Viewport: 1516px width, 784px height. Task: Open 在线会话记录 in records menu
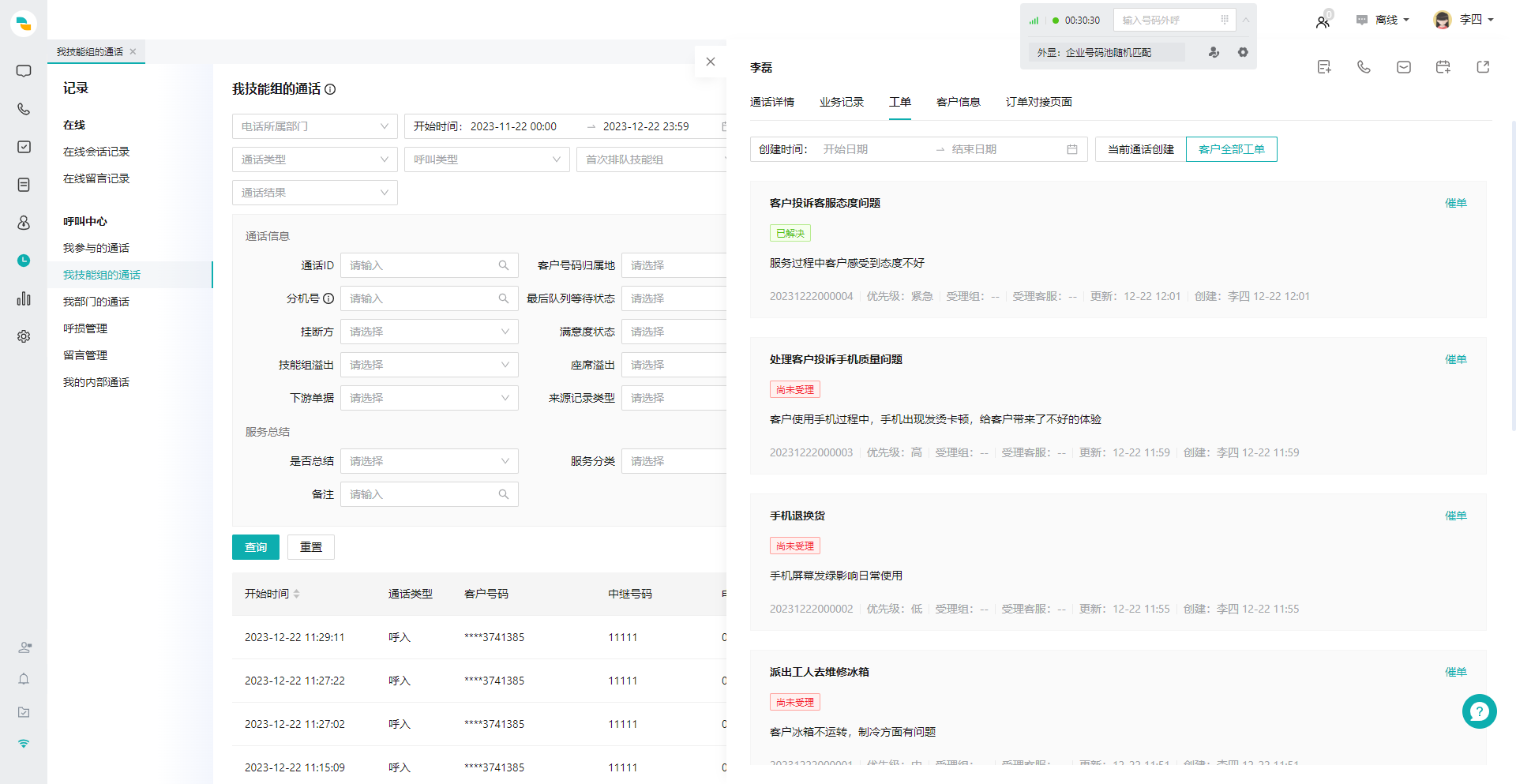[x=96, y=152]
